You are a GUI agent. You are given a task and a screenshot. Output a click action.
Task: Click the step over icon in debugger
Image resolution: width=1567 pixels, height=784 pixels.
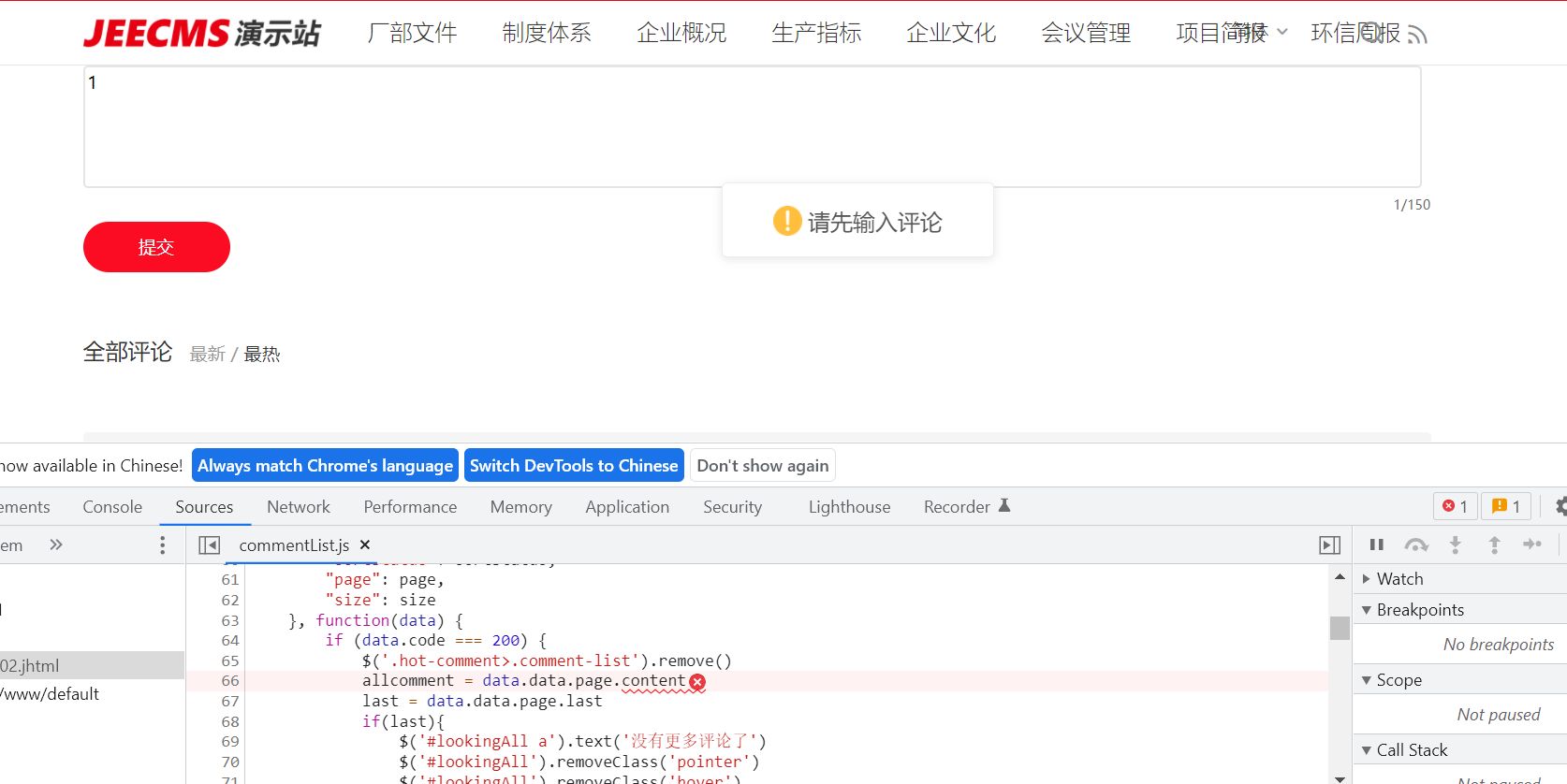[1415, 544]
